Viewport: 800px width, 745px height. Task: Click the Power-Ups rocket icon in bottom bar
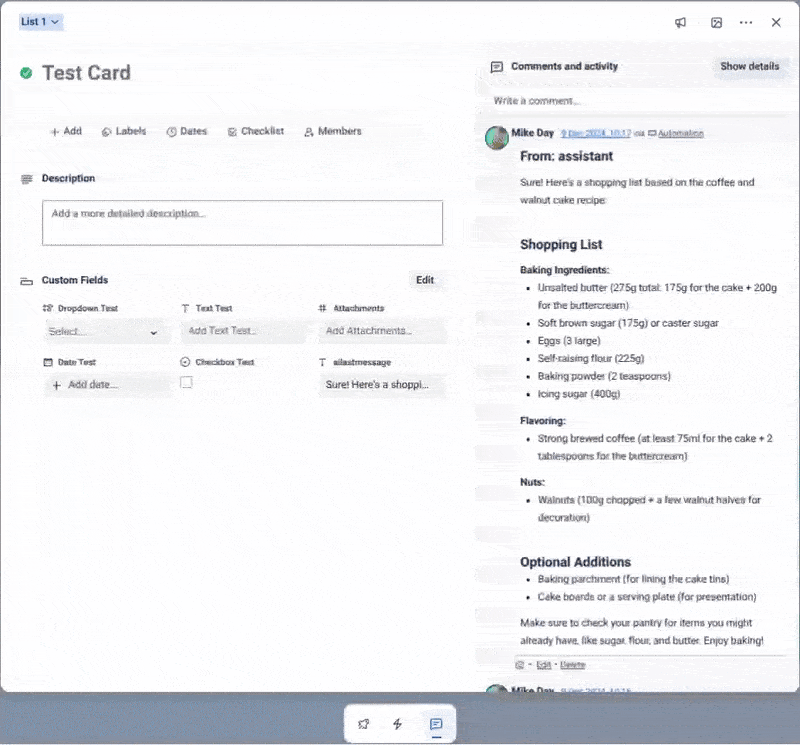(x=363, y=724)
